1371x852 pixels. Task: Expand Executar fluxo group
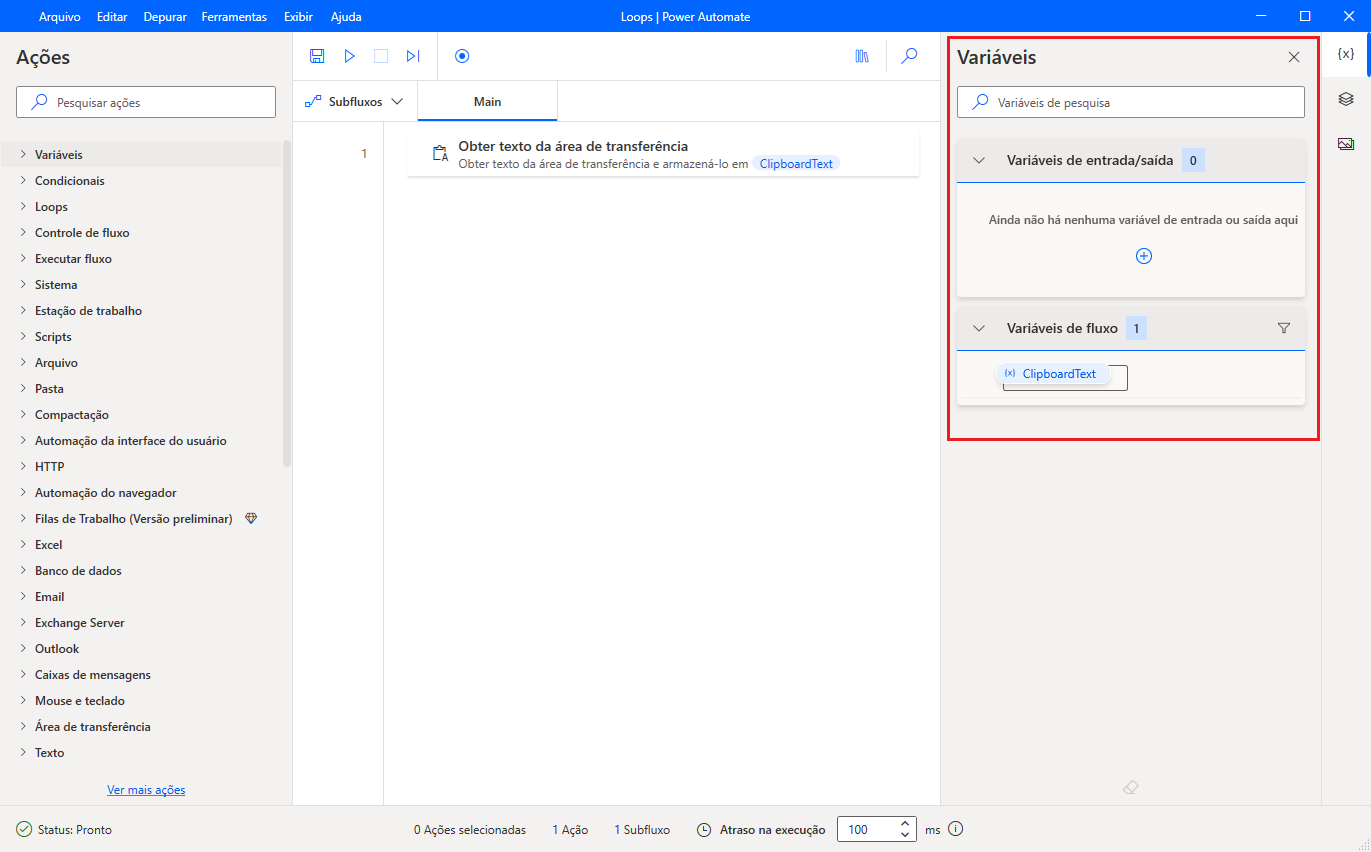pos(23,259)
